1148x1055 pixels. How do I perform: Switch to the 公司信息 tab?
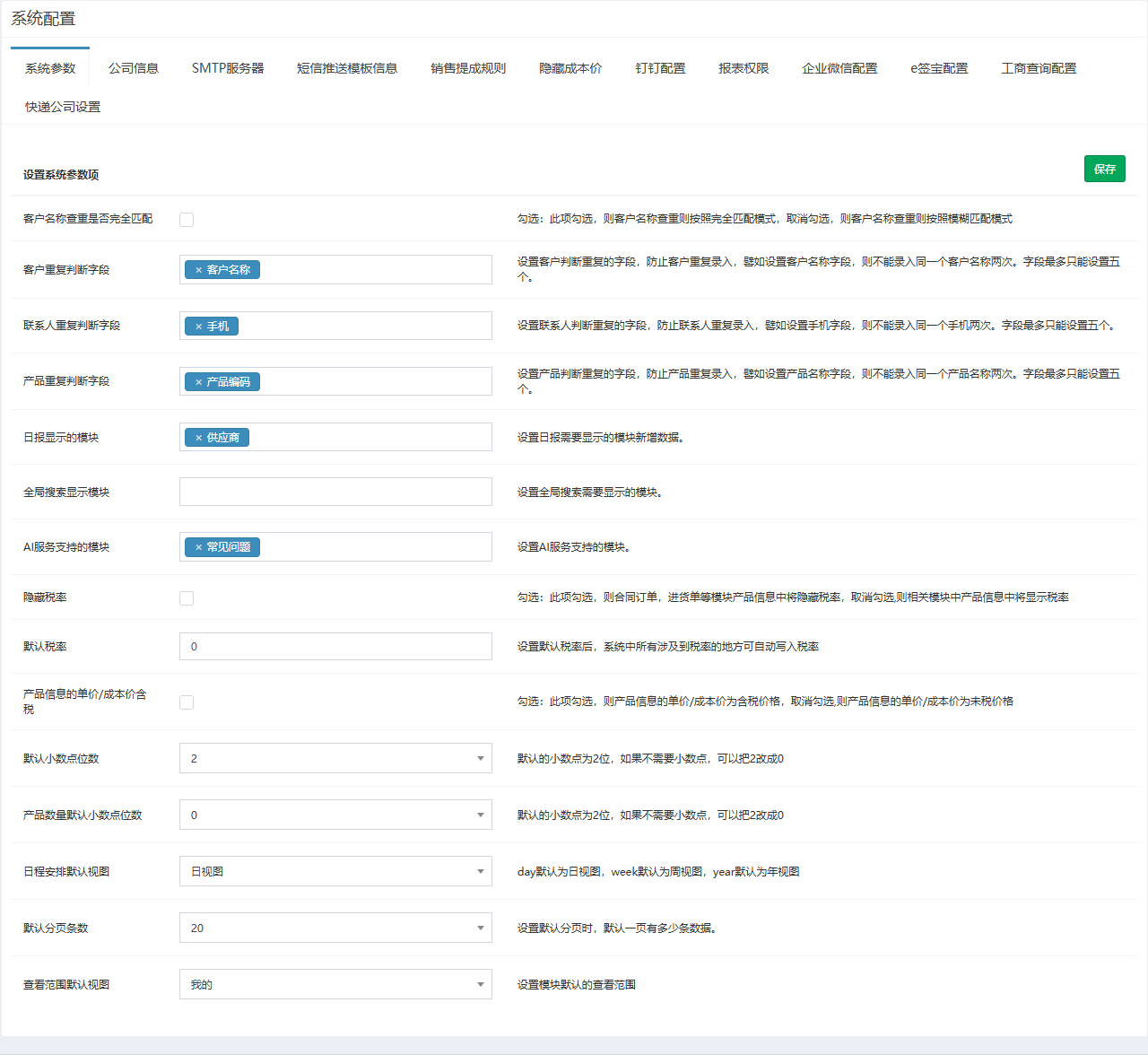point(134,68)
